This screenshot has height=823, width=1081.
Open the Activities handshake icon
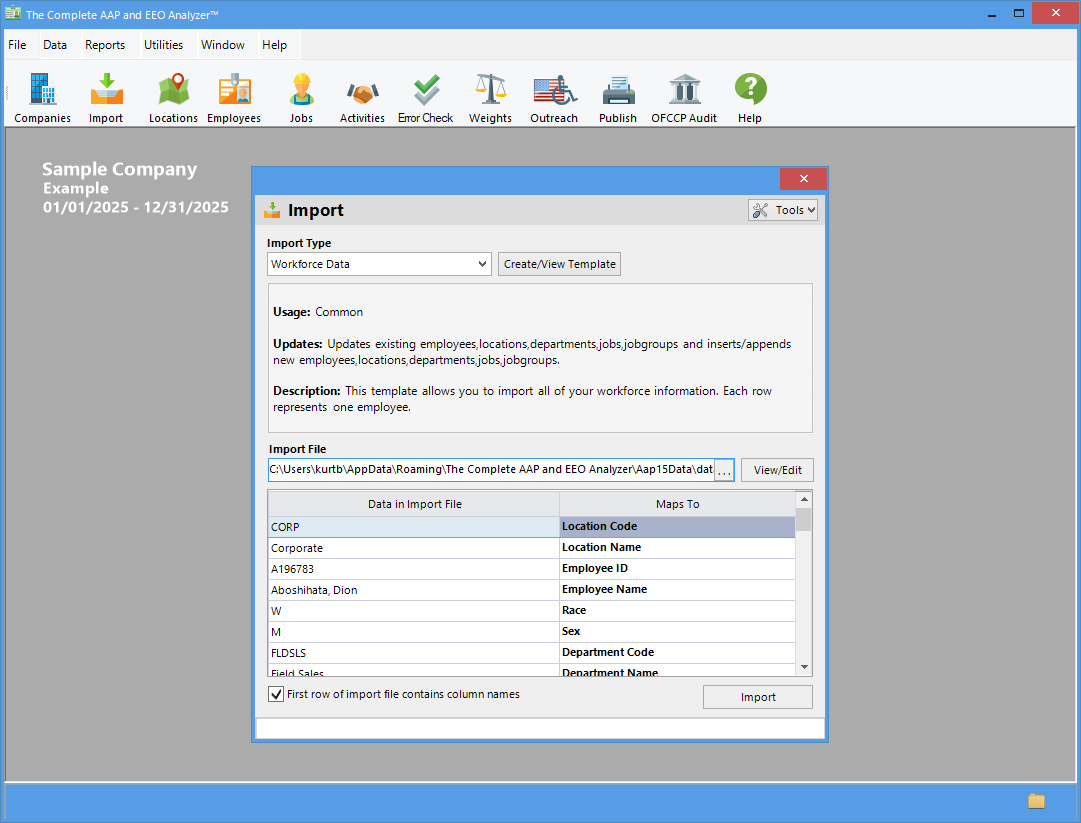coord(362,98)
